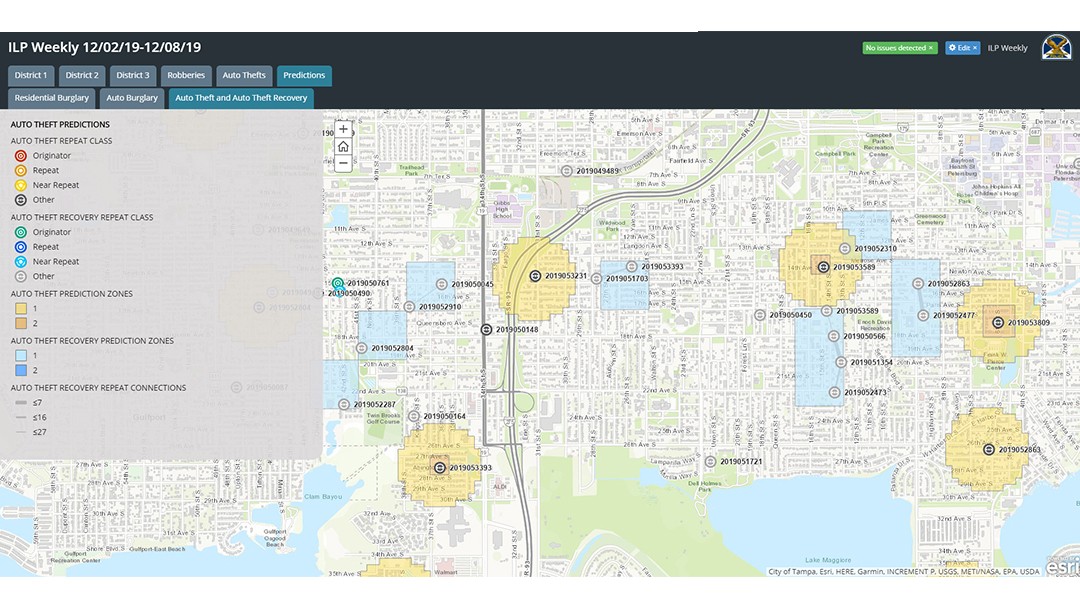The height and width of the screenshot is (607, 1080).
Task: Click the Esri logo on map
Action: tap(1063, 566)
